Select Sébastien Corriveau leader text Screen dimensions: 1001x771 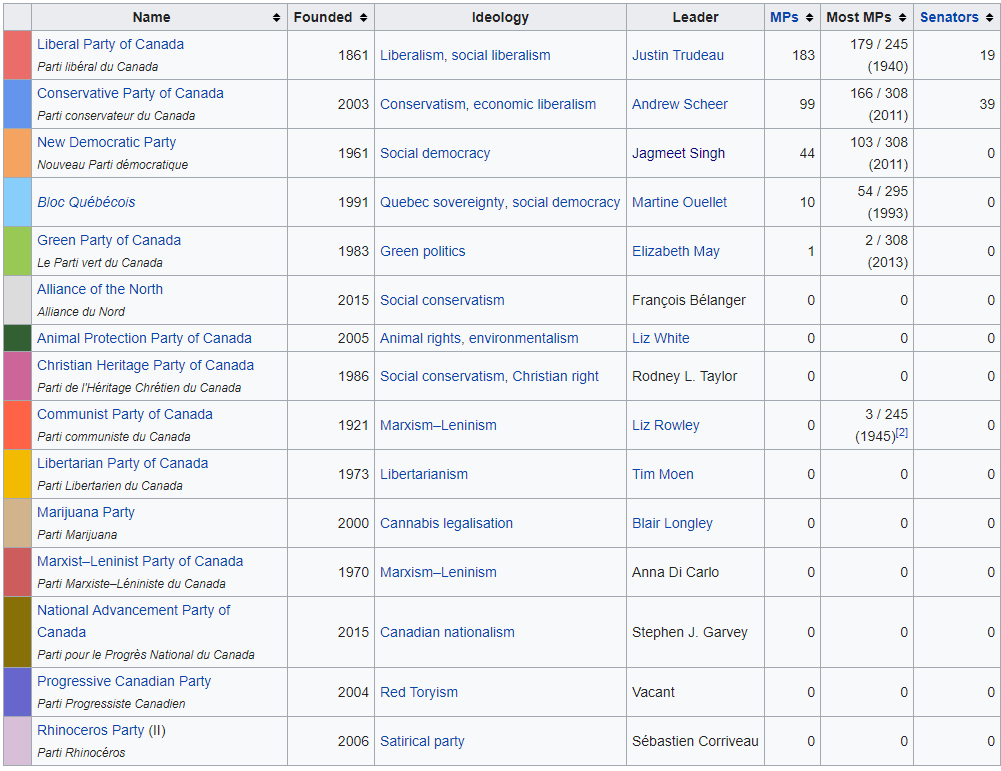[x=695, y=742]
